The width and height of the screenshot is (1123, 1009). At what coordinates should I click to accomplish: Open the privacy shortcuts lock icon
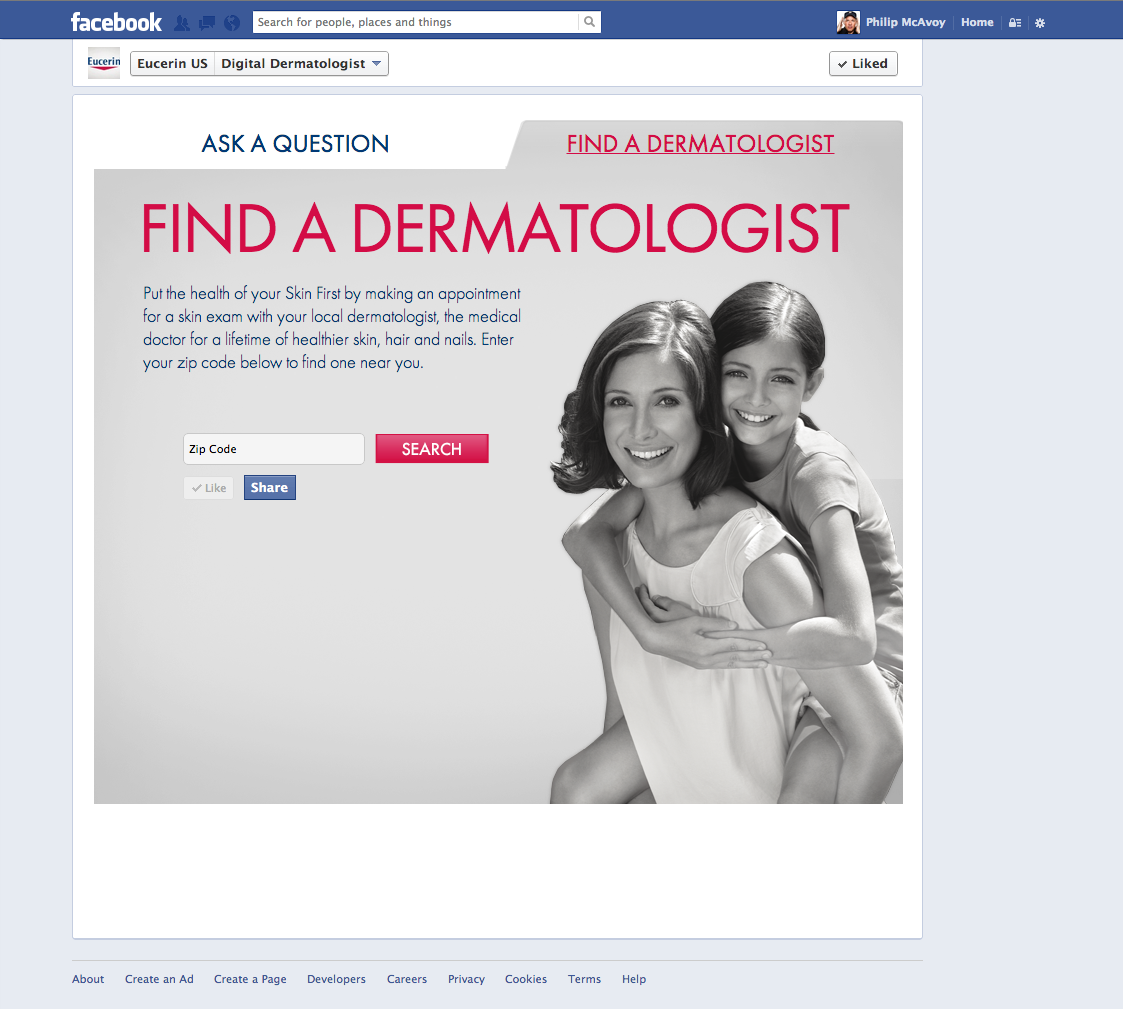pyautogui.click(x=1015, y=23)
